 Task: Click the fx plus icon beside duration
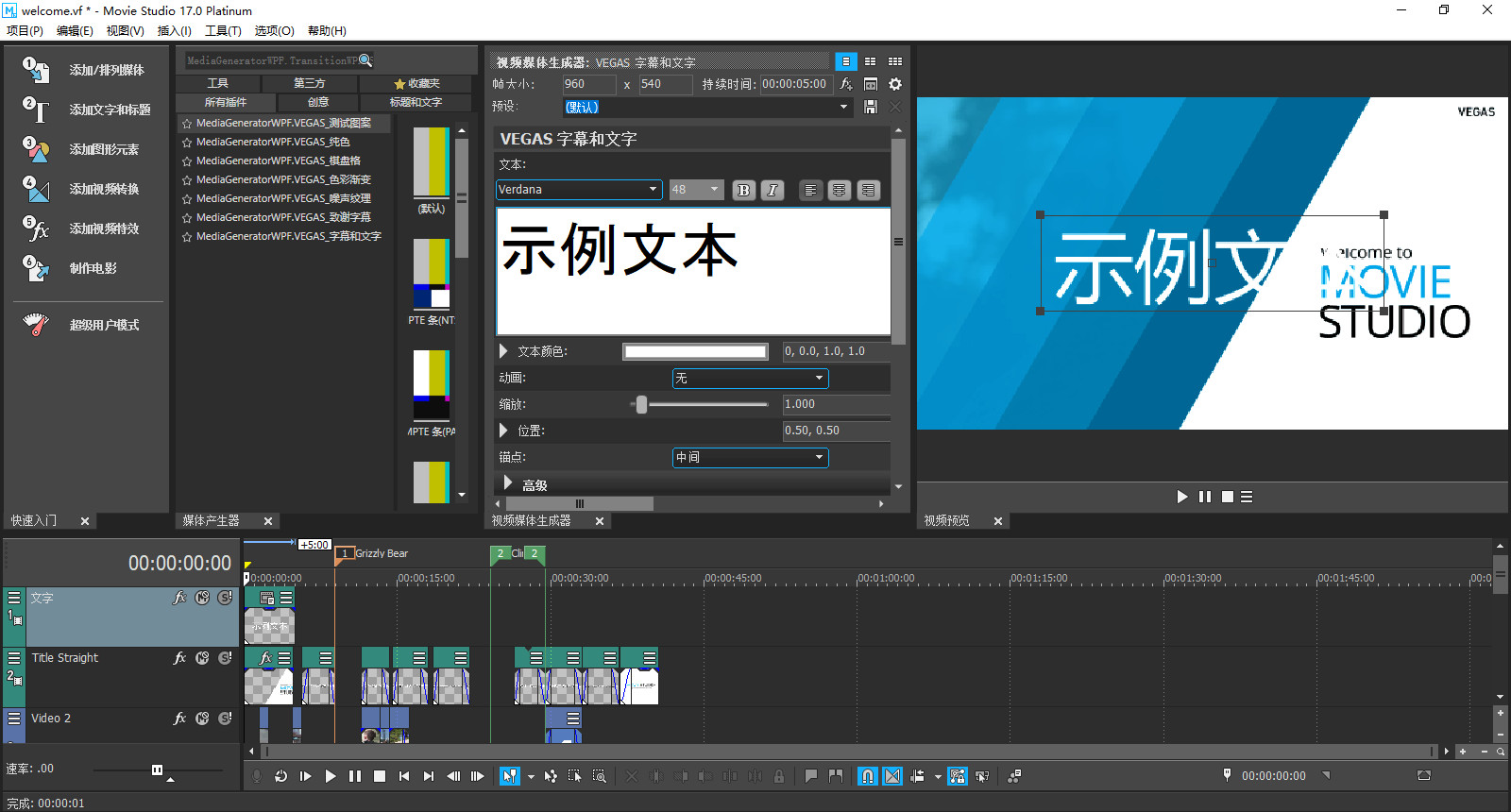(846, 84)
